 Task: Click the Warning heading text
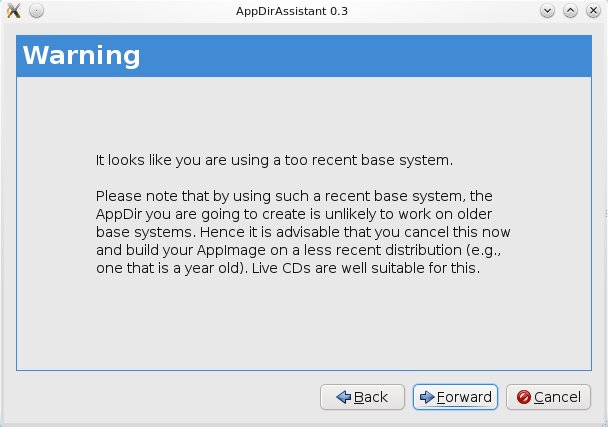[x=81, y=54]
